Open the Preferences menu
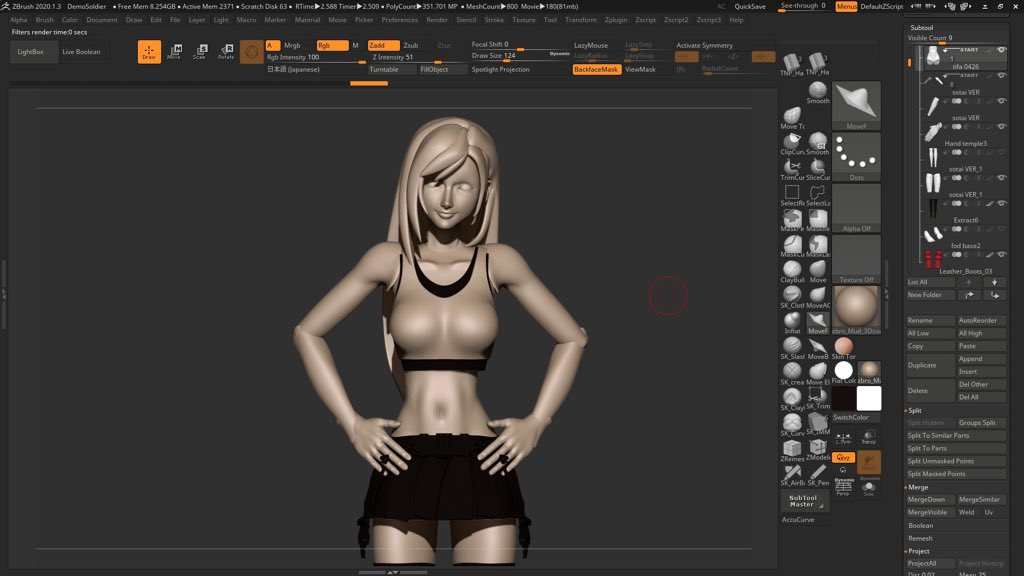Screen dimensions: 1024x576 point(399,20)
